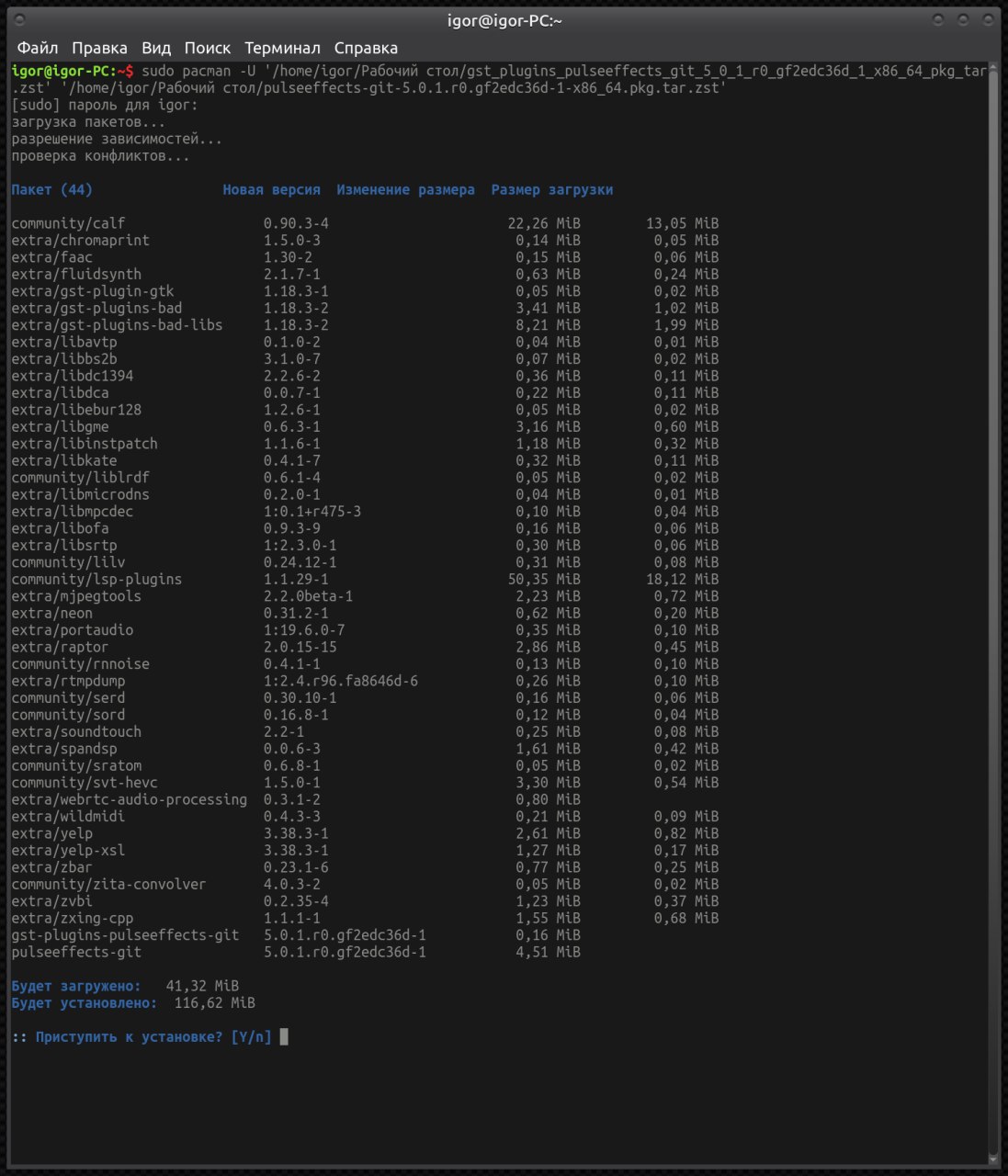Screen dimensions: 1008x1176
Task: Click the community/lsp-plugins package line
Action: (x=365, y=579)
